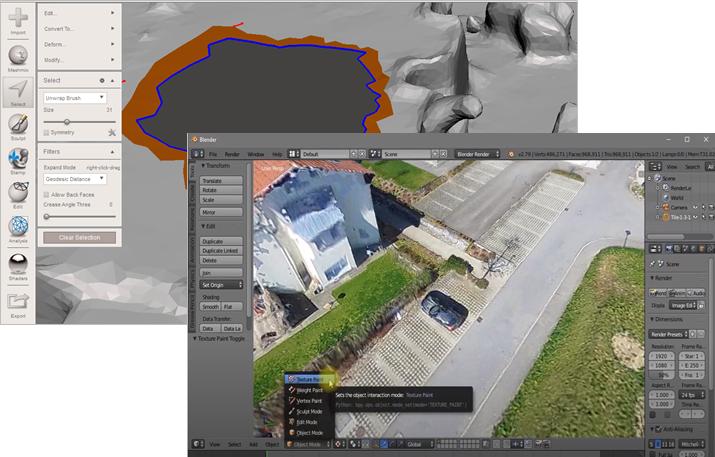
Task: Open the Convert To submenu in Meshmixer
Action: (79, 29)
